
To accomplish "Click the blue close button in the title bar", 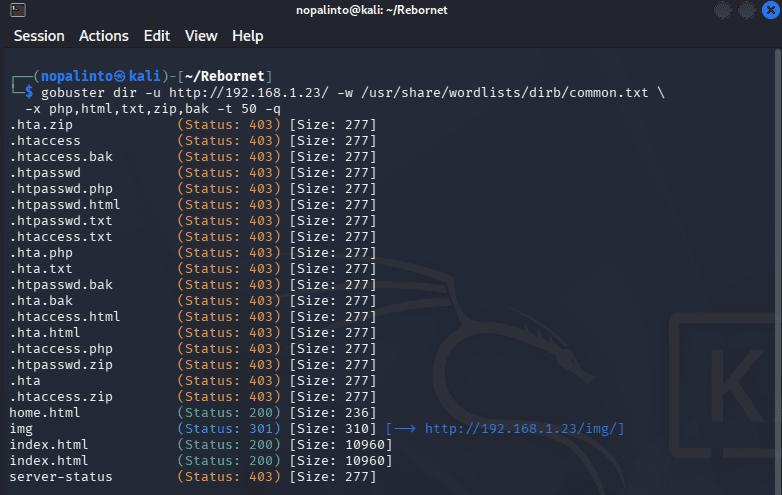I will pos(771,10).
